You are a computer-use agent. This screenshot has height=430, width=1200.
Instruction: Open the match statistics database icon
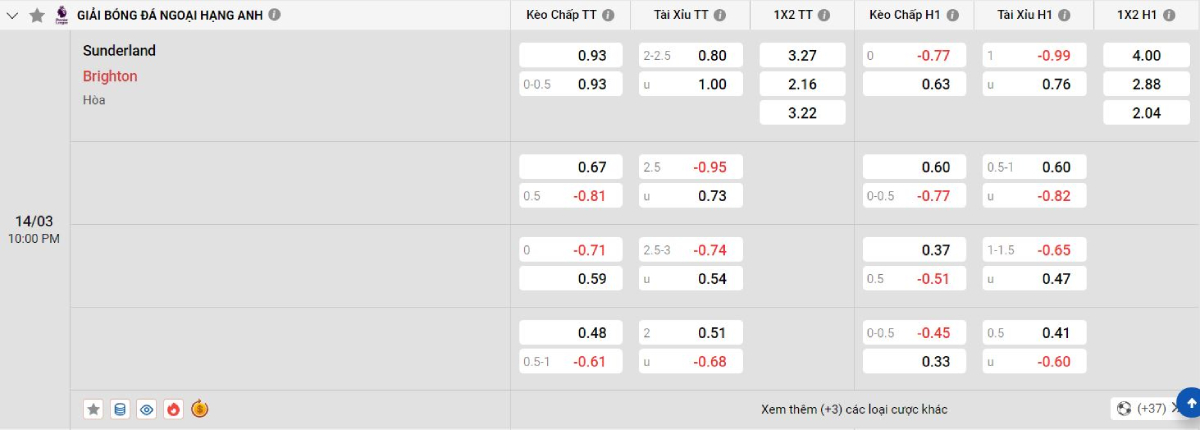(x=120, y=408)
